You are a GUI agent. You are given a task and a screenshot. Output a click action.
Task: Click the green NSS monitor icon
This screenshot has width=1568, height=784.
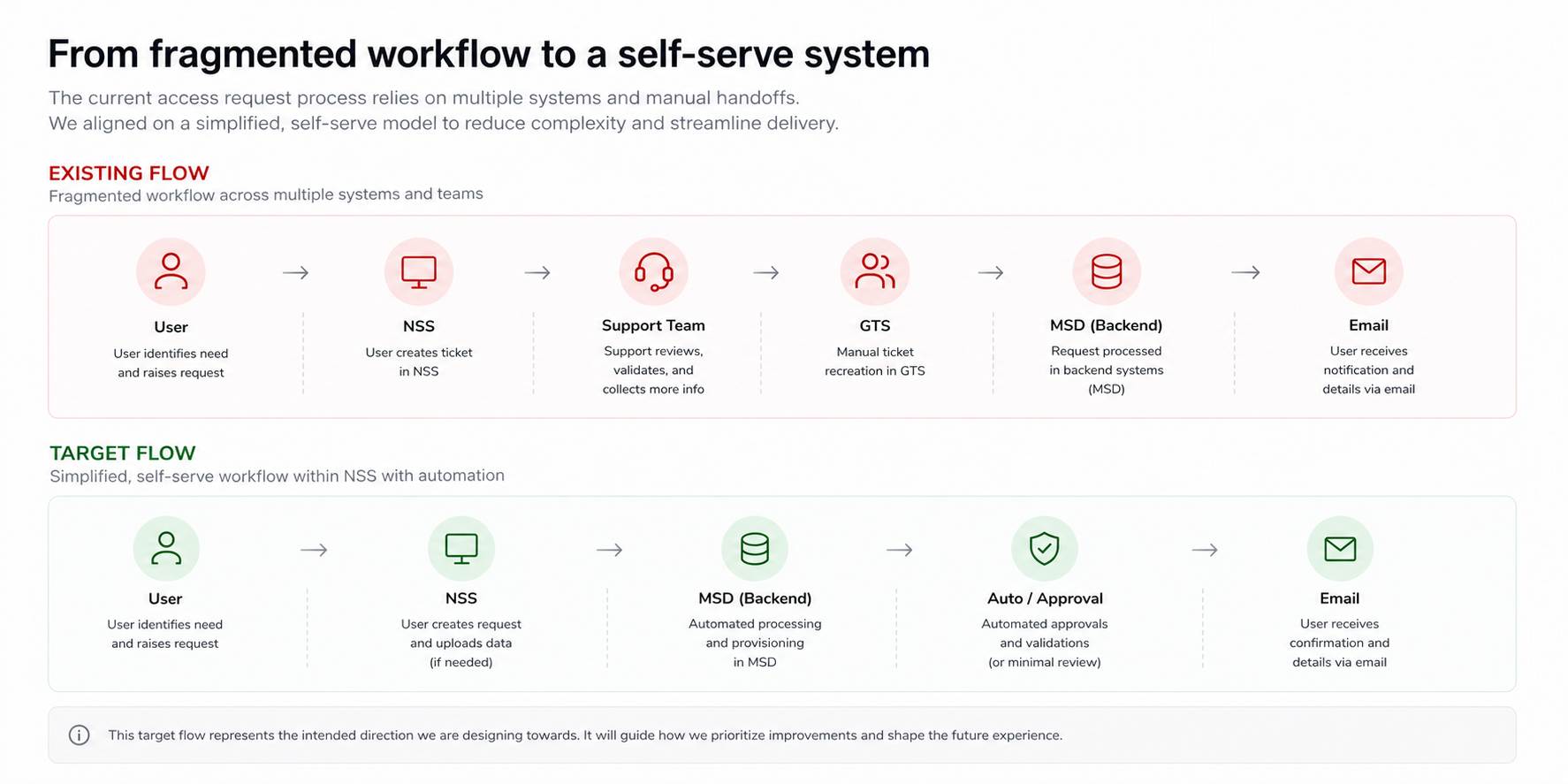461,549
